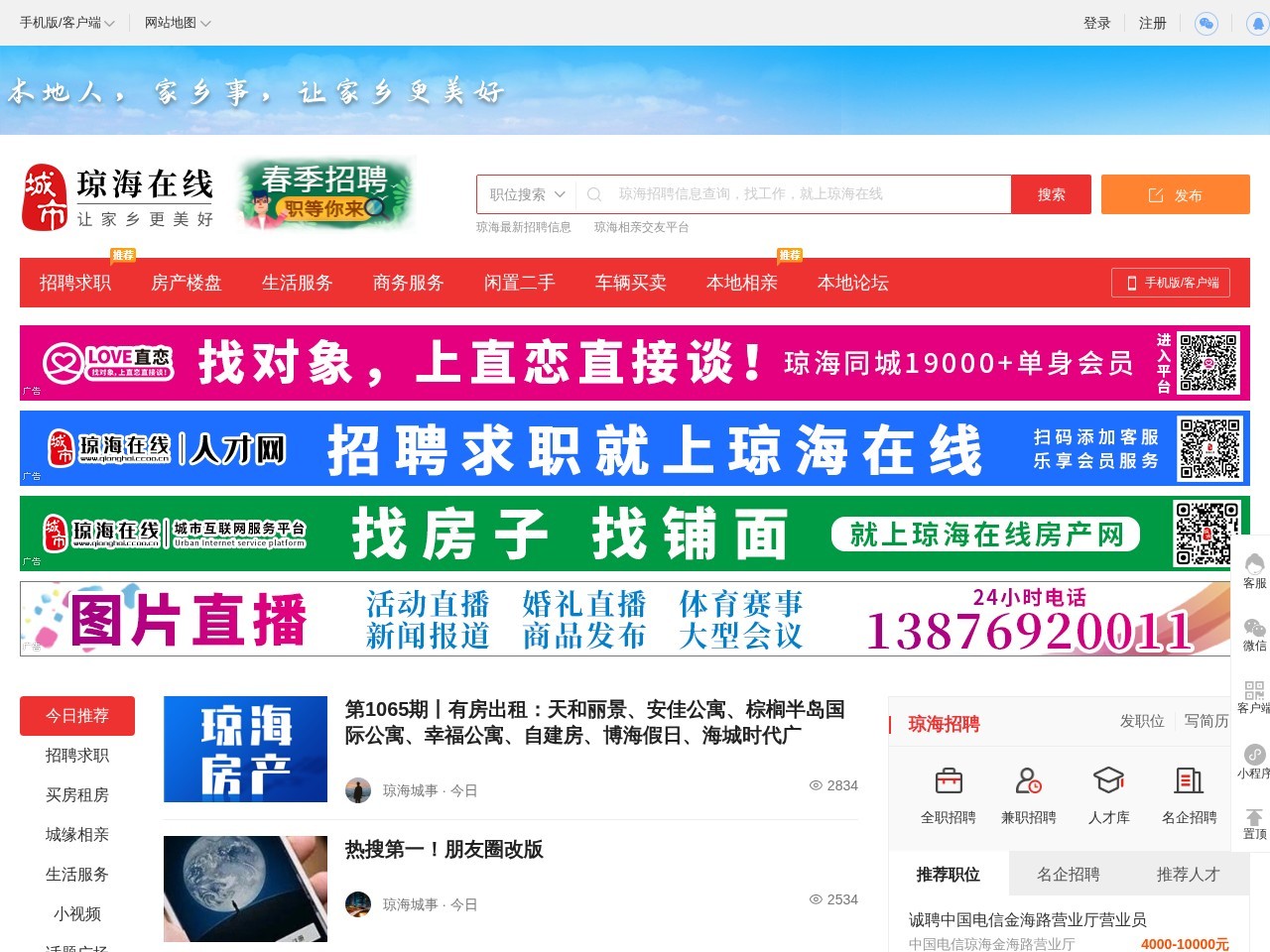Screen dimensions: 1270x952
Task: Click 琼海招聘 panel heading
Action: click(x=945, y=724)
